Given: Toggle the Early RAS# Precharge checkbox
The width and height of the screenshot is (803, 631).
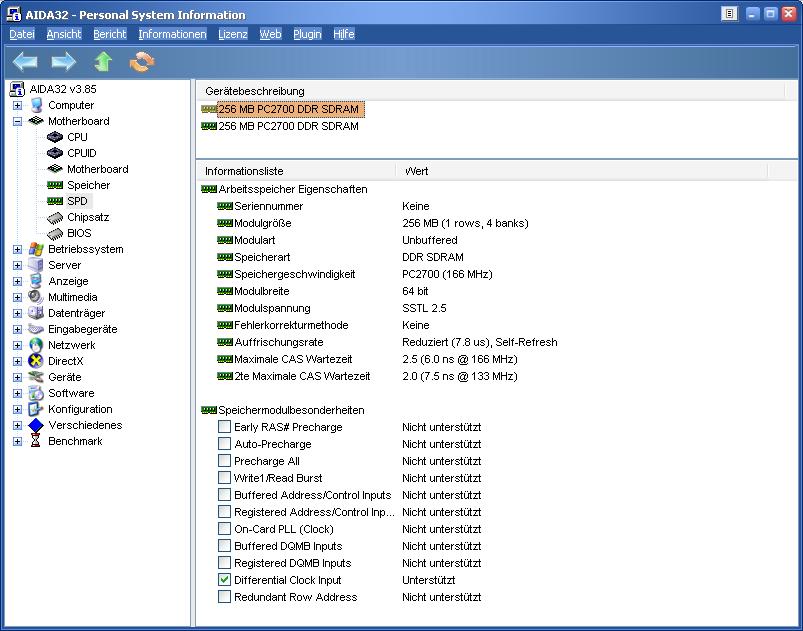Looking at the screenshot, I should coord(224,427).
